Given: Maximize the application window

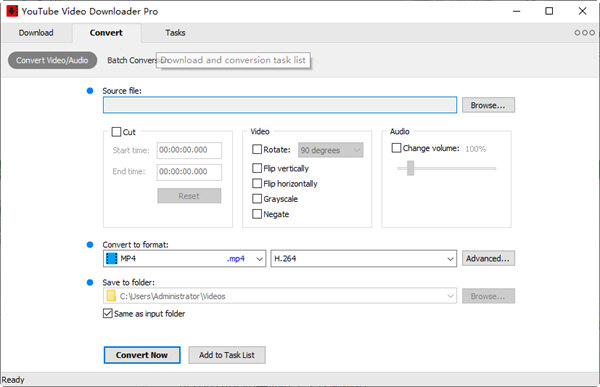Looking at the screenshot, I should [549, 11].
